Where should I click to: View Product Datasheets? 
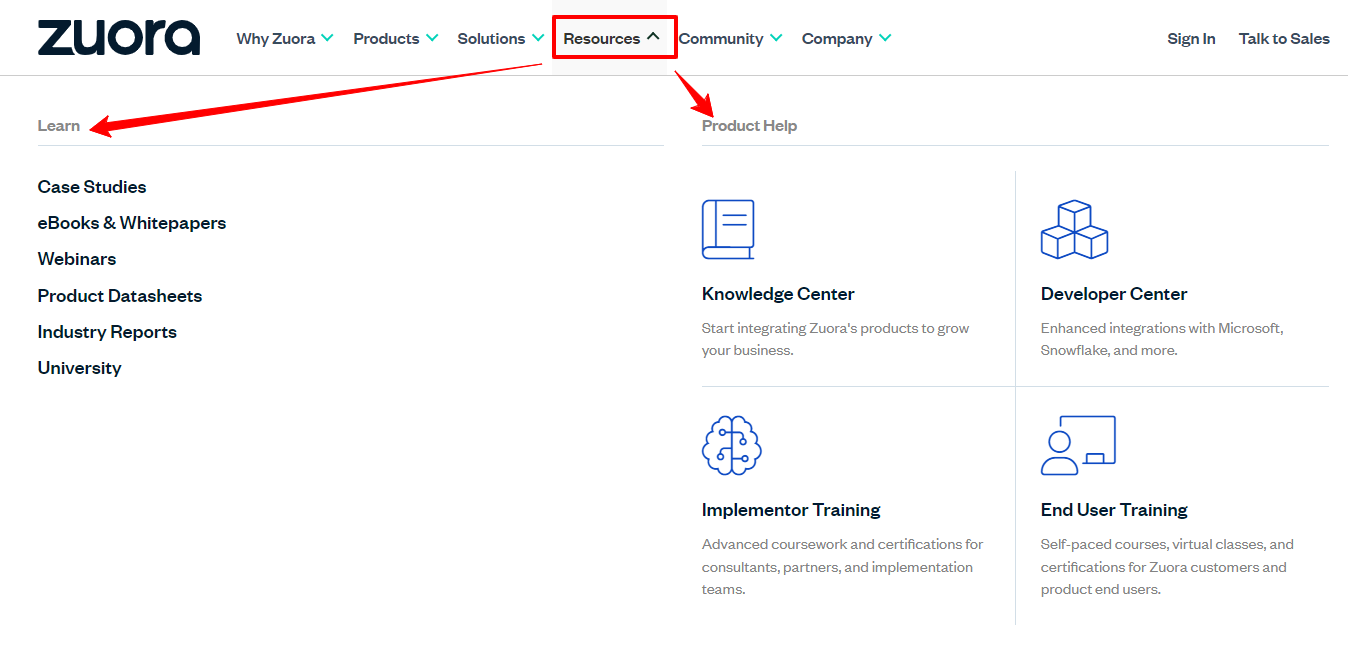tap(120, 296)
